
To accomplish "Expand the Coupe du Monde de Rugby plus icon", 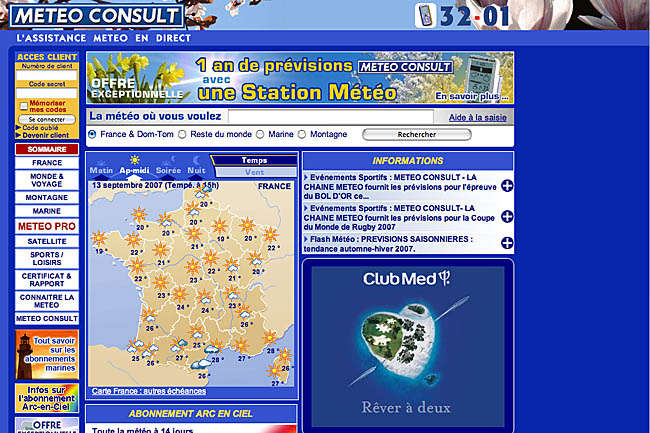I will click(x=507, y=216).
